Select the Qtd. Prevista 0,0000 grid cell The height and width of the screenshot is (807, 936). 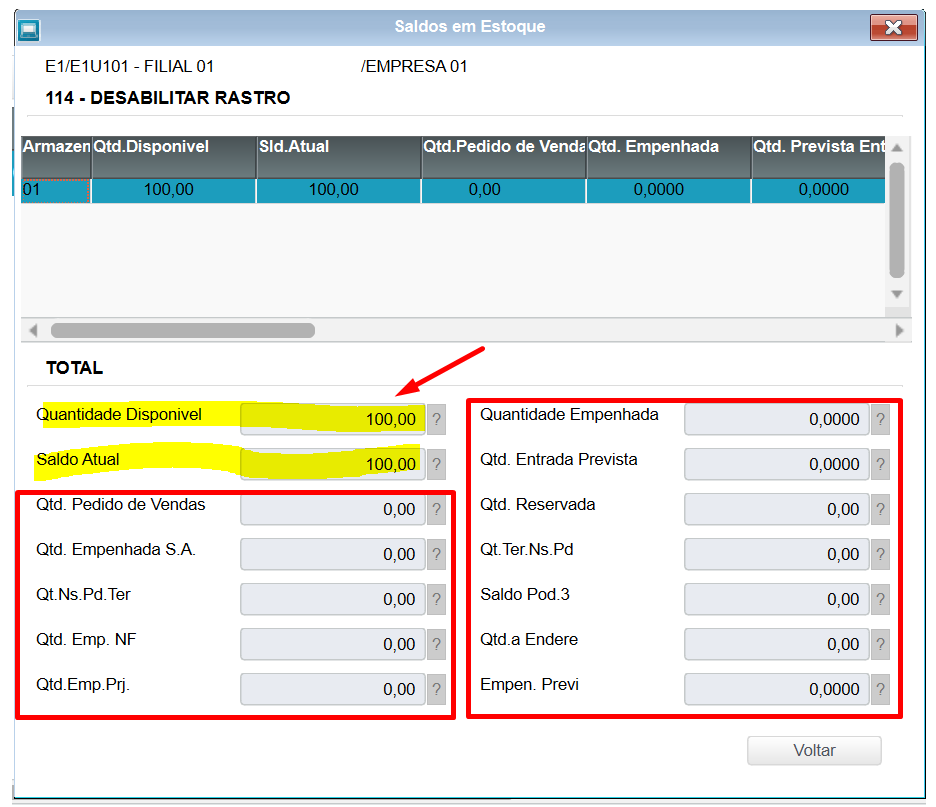[x=818, y=190]
